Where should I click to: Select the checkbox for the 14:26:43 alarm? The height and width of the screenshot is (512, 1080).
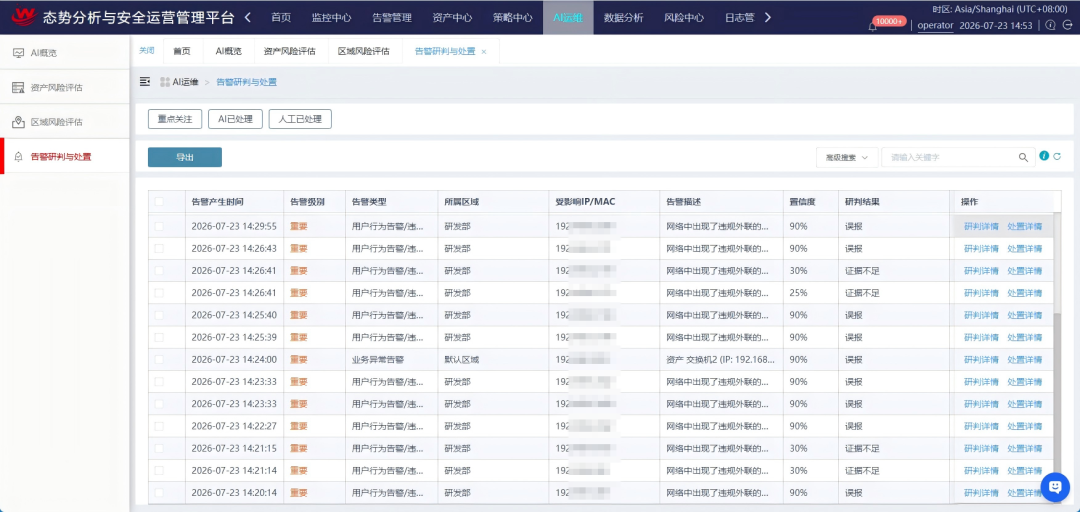tap(159, 248)
